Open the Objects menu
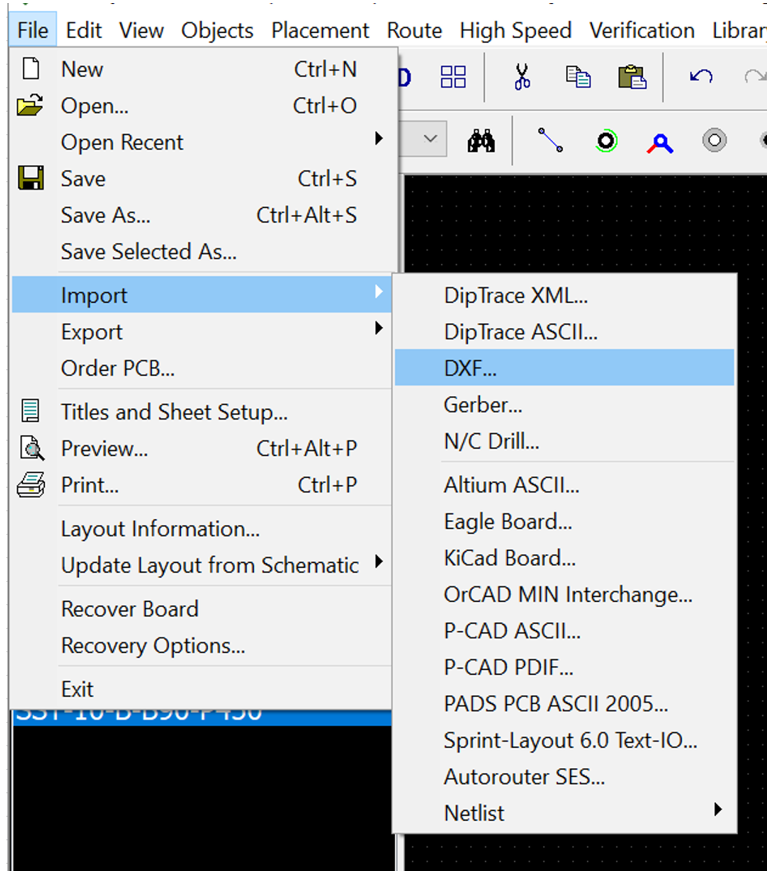Screen dimensions: 784x884 point(217,30)
